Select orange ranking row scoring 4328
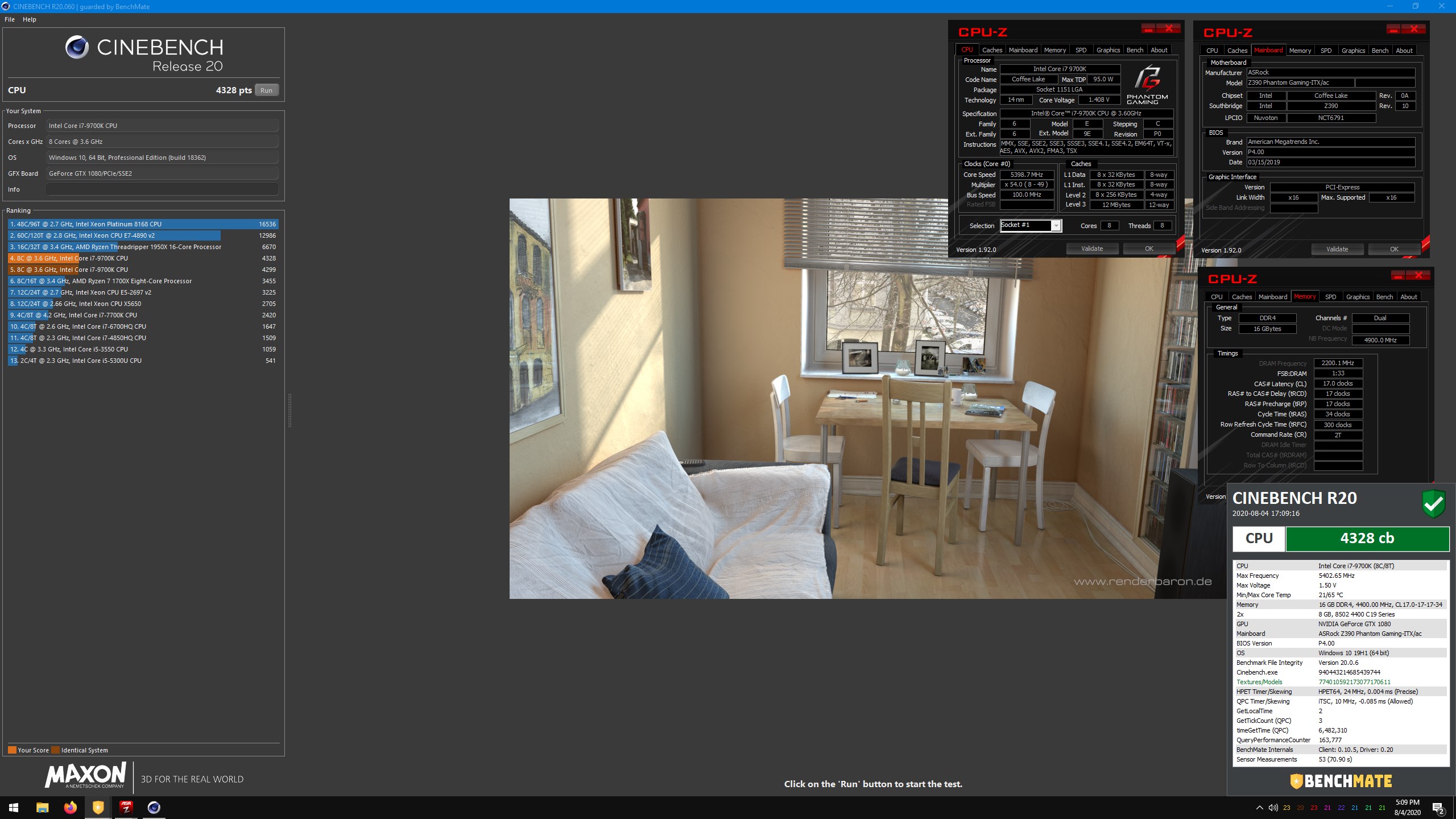 pyautogui.click(x=143, y=258)
